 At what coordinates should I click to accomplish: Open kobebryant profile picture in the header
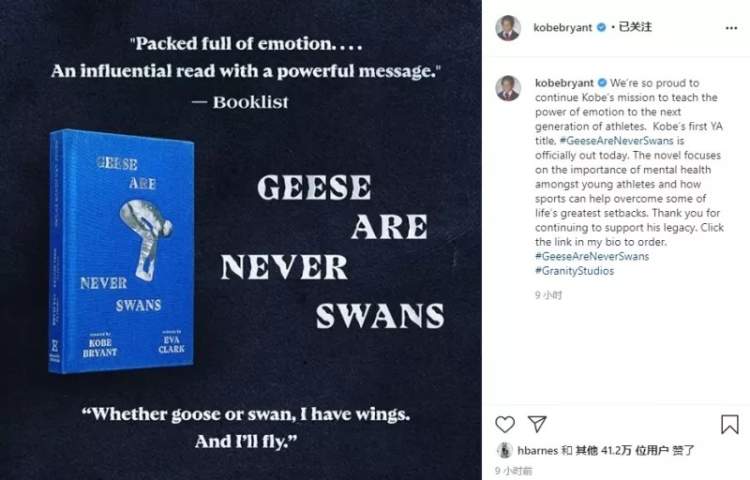pos(508,28)
